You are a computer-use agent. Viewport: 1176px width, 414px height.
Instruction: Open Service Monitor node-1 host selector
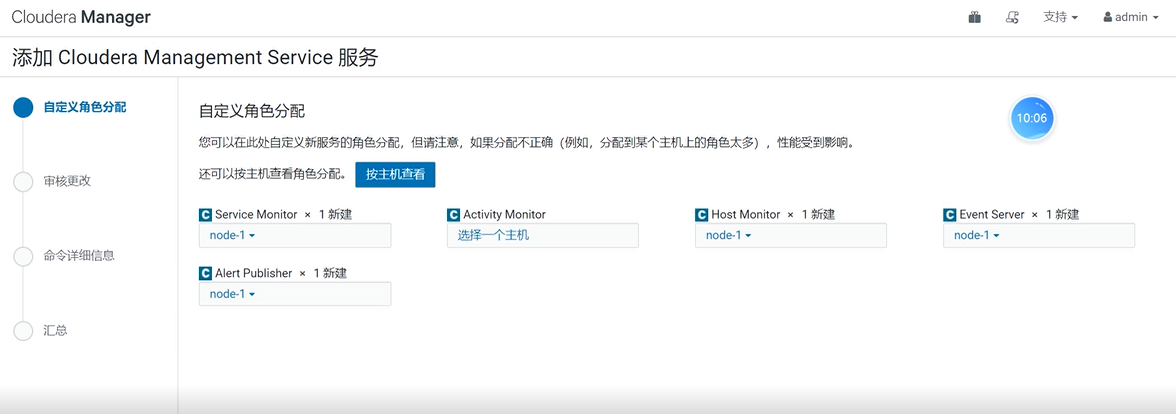295,236
